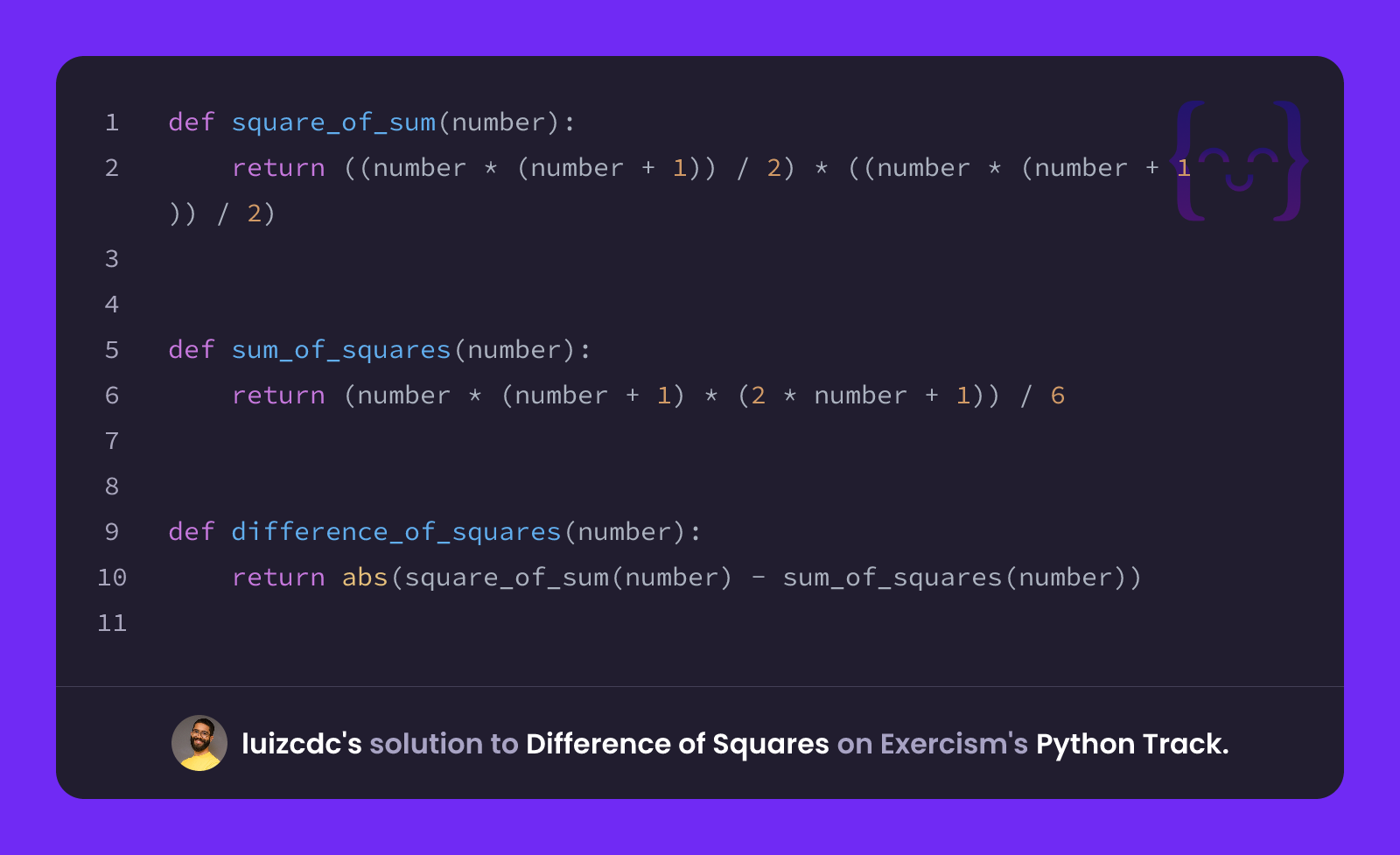Click 'Python Track.' in the caption
Screen dimensions: 1400x855
pos(1132,744)
